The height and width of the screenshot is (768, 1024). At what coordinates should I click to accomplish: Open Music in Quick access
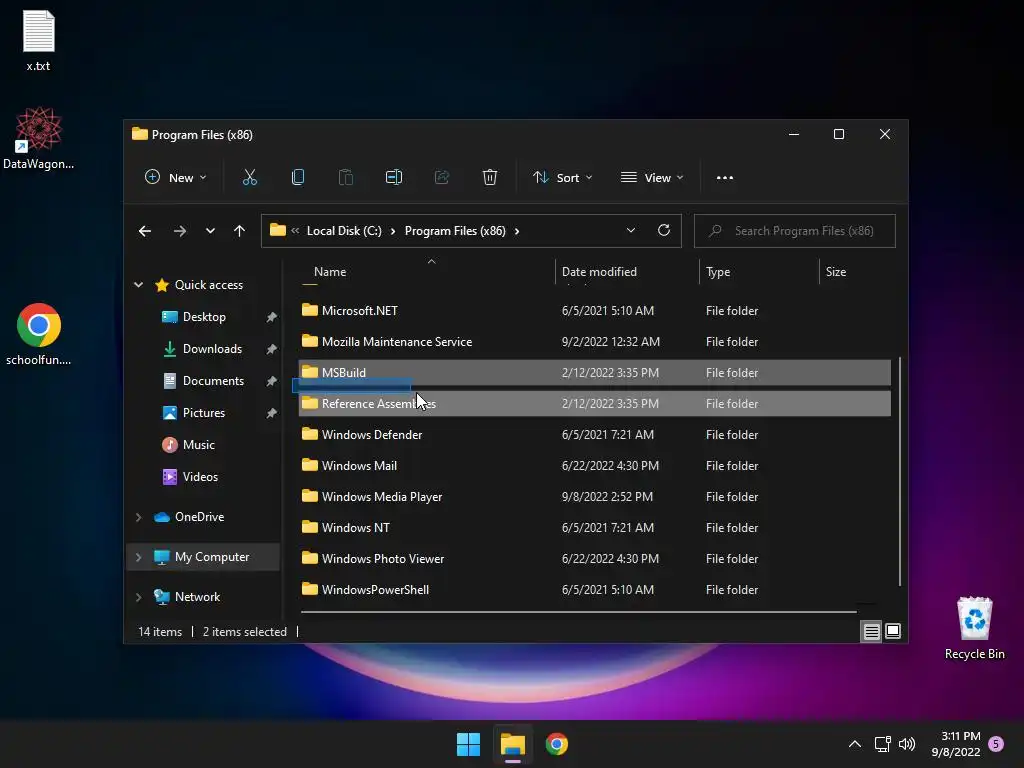[x=199, y=445]
